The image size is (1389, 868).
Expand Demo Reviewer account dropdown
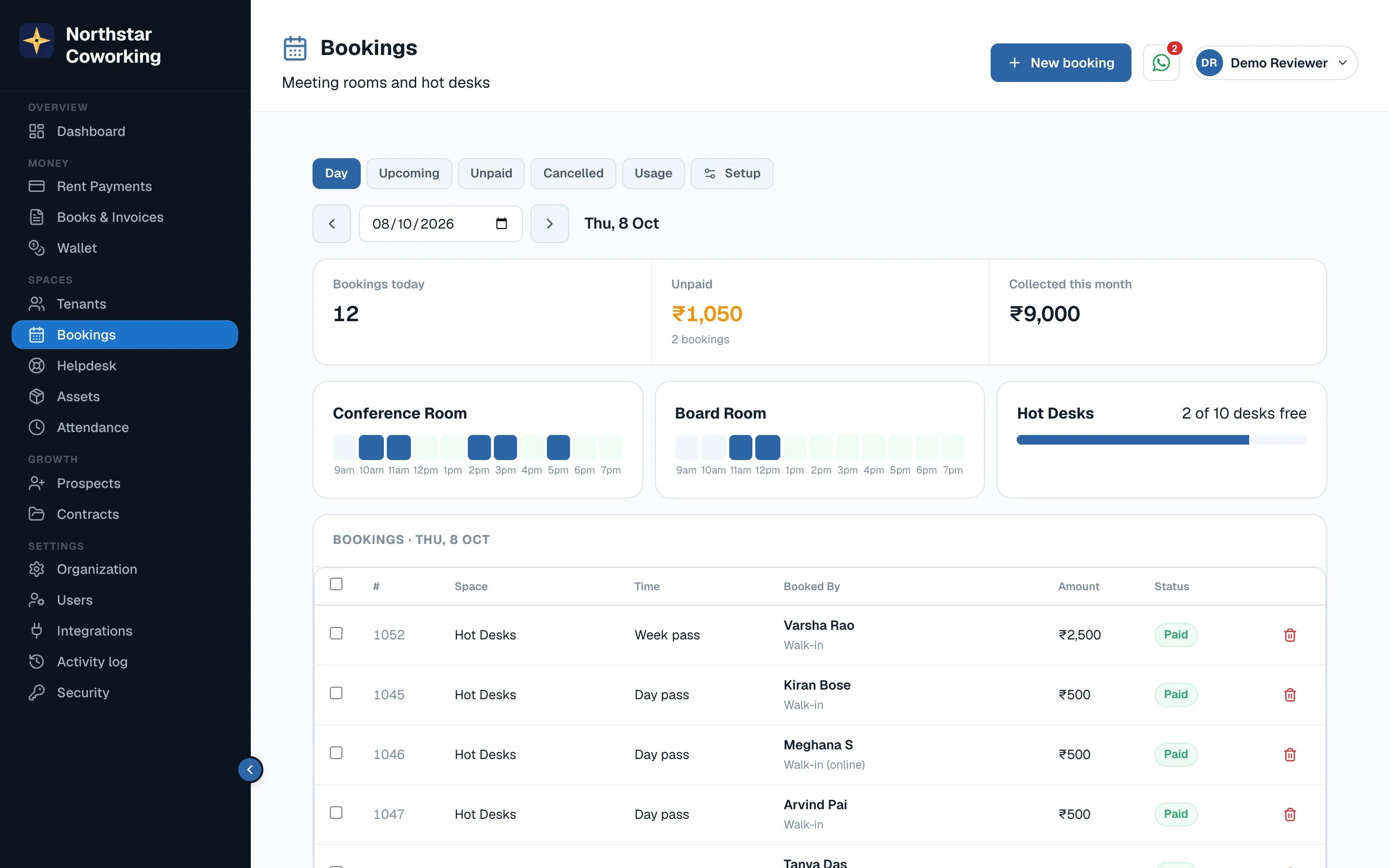click(x=1274, y=63)
